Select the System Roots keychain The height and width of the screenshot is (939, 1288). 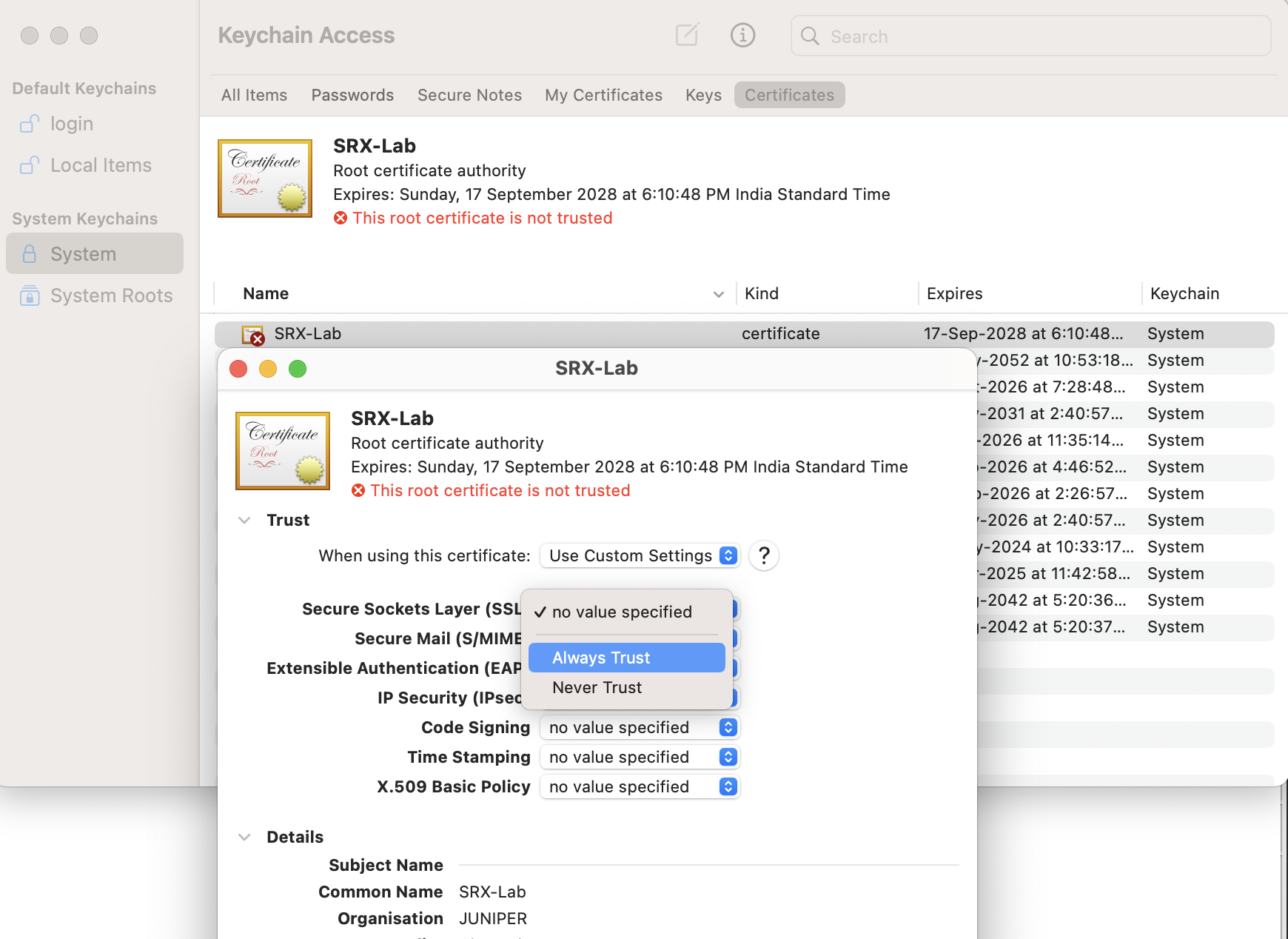tap(111, 295)
